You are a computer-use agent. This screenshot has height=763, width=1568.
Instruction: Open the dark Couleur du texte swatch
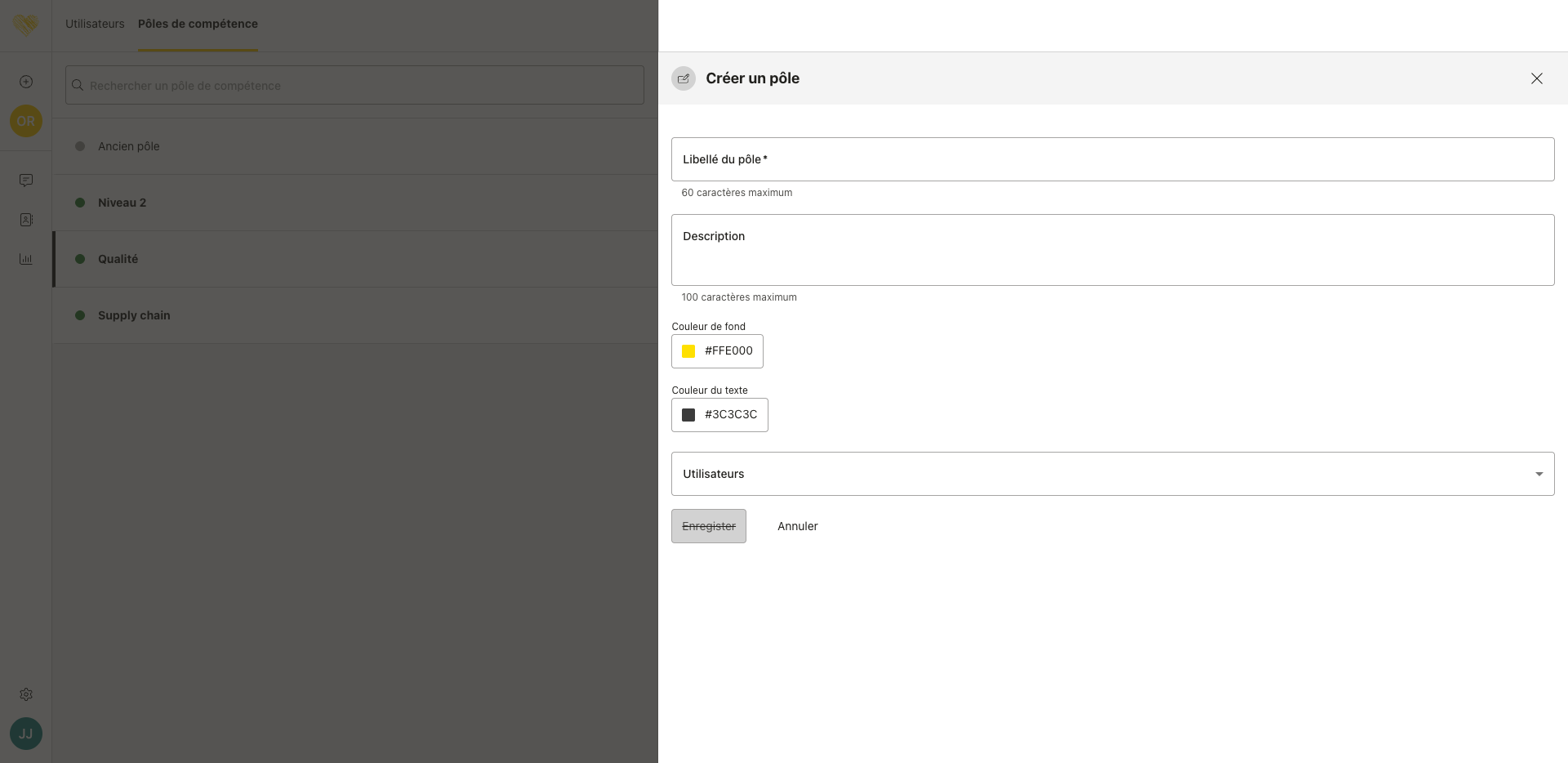tap(688, 415)
